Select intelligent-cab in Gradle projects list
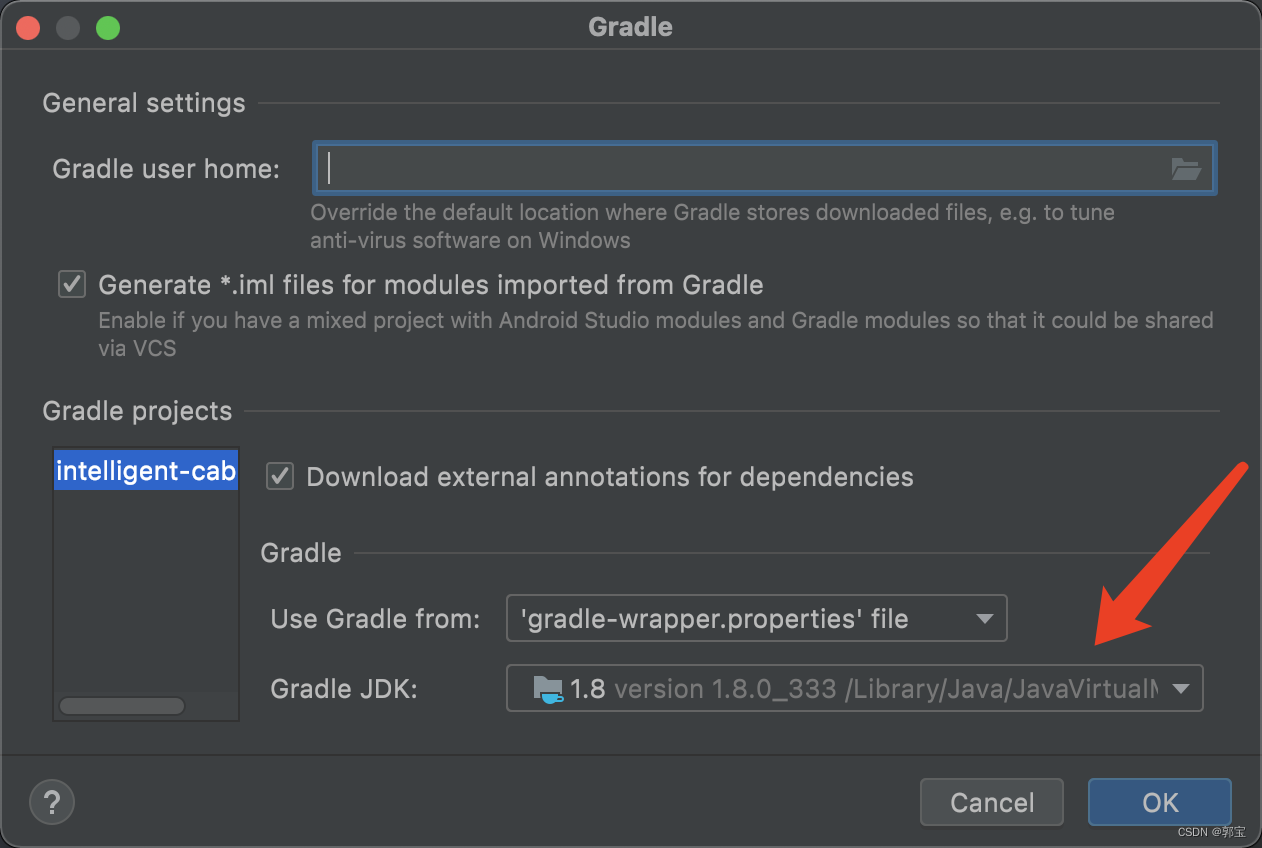1262x848 pixels. pos(145,470)
